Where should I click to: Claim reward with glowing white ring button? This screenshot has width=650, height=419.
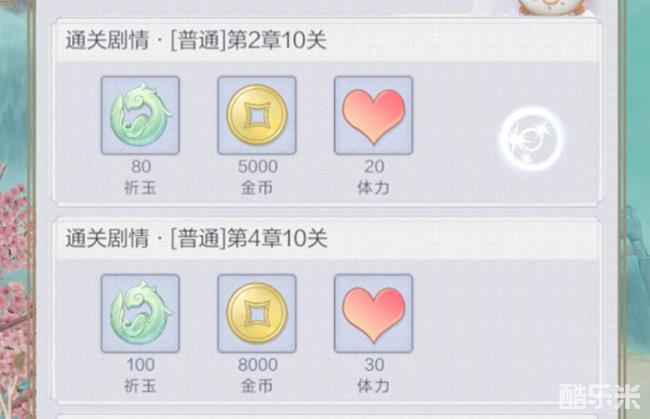(x=532, y=139)
